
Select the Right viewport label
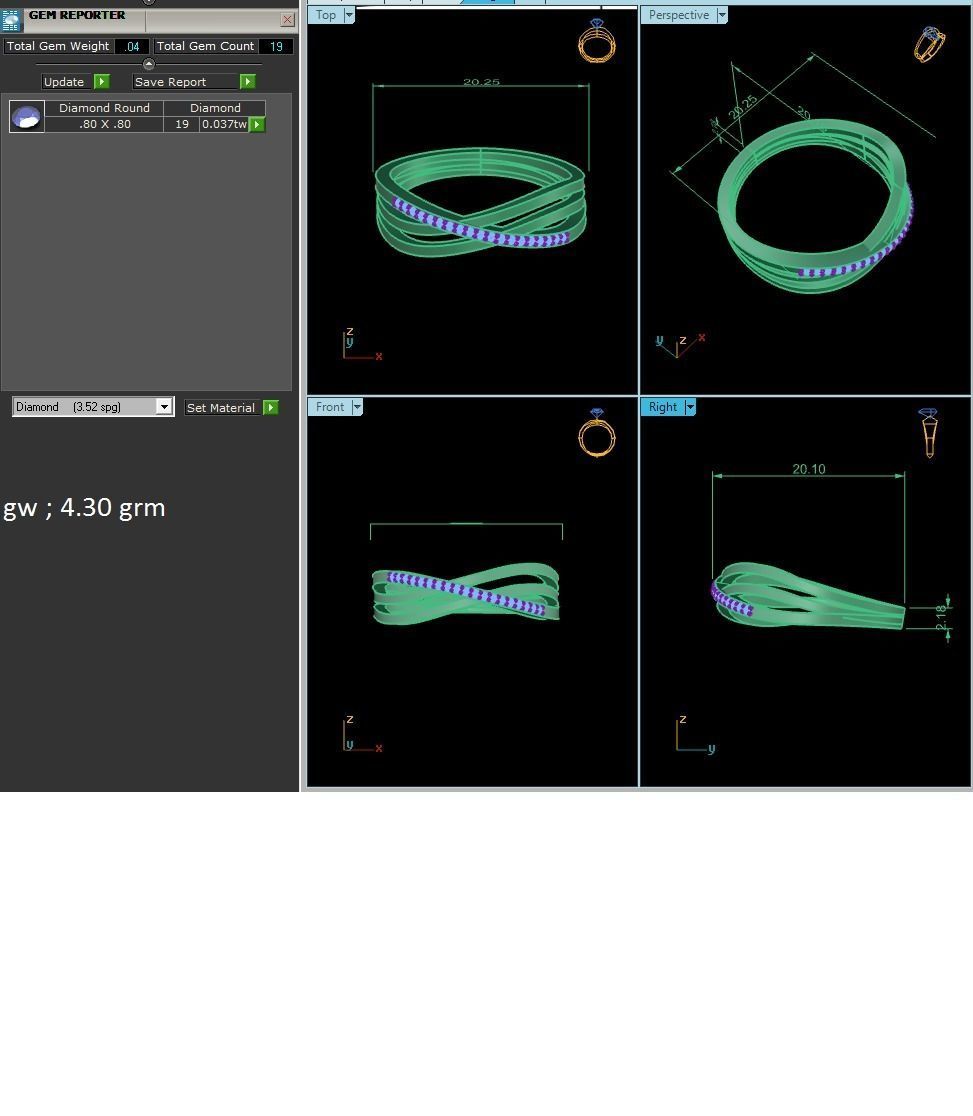pos(663,407)
